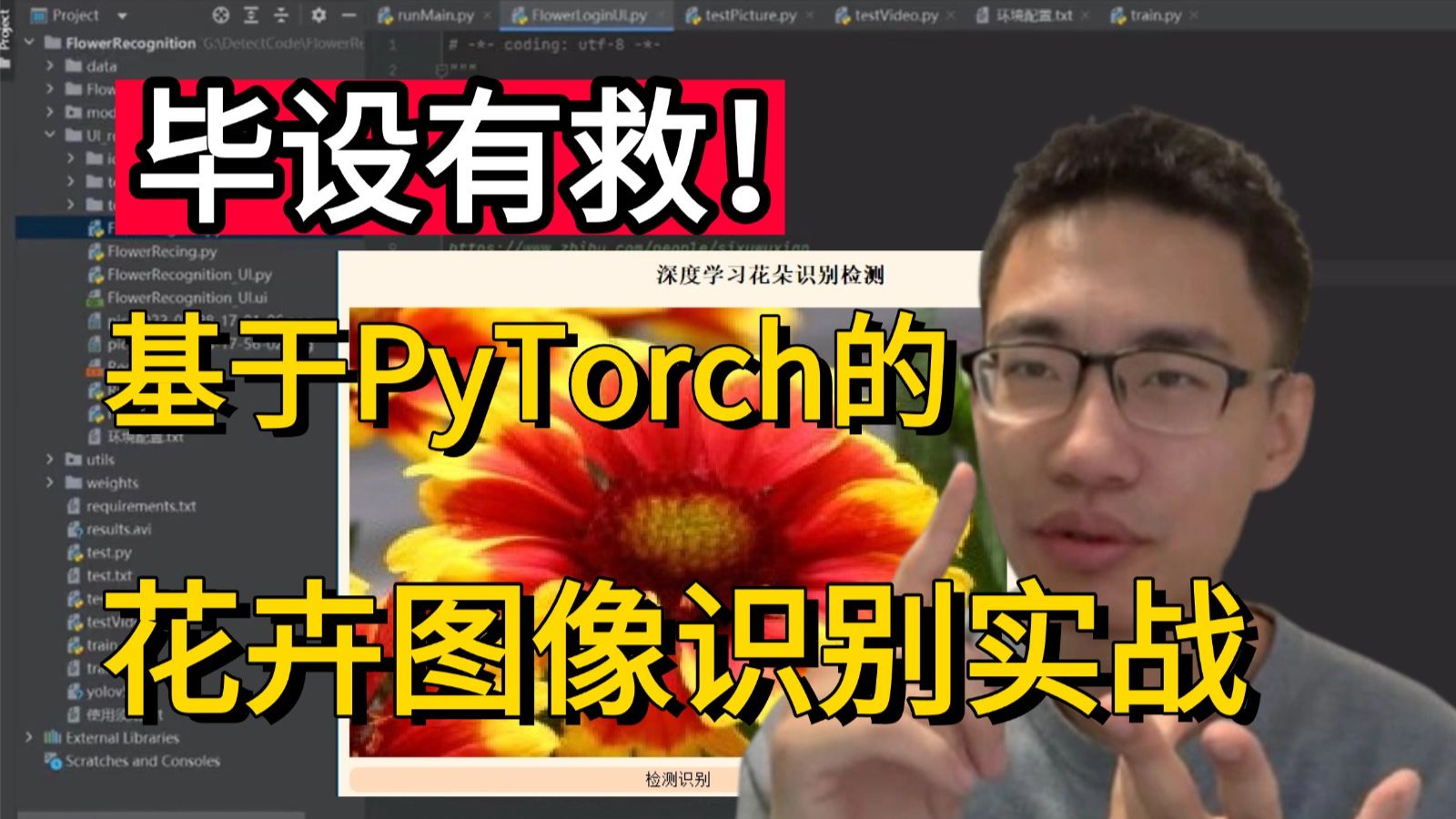
Task: Switch to the testPicture.py editor tab
Action: [x=741, y=15]
